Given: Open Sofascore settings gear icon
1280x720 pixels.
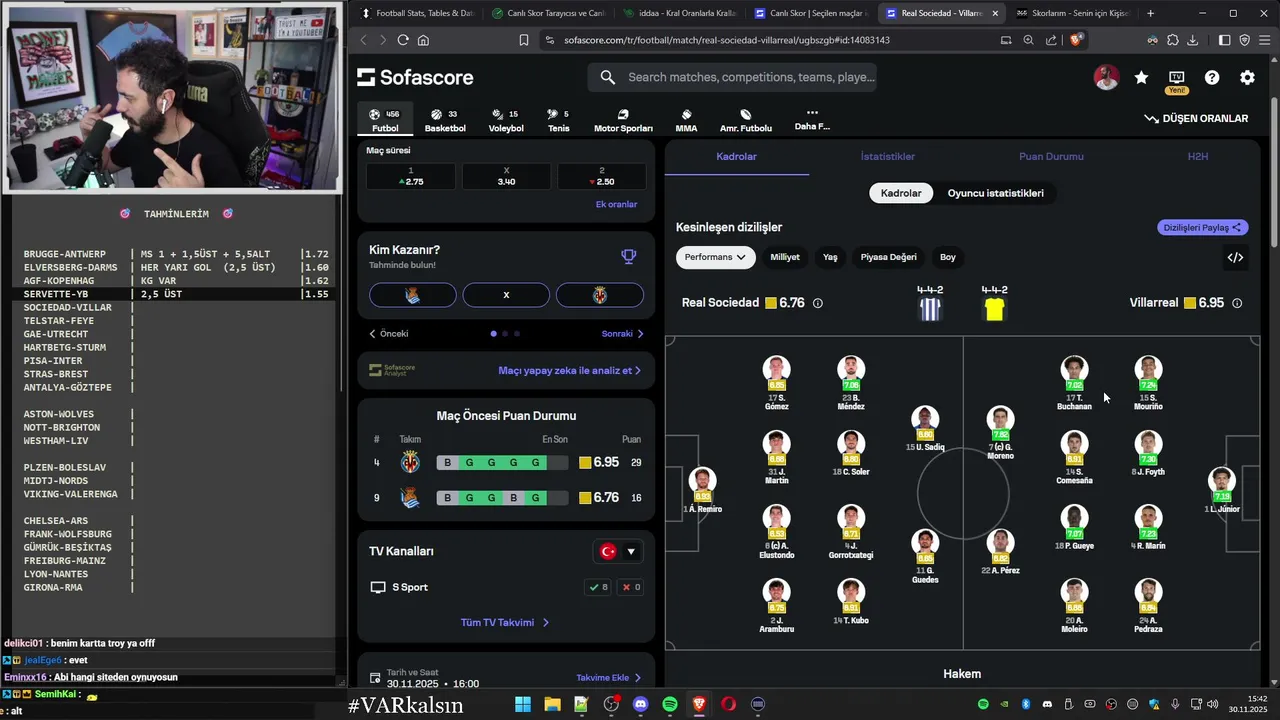Looking at the screenshot, I should coord(1247,78).
